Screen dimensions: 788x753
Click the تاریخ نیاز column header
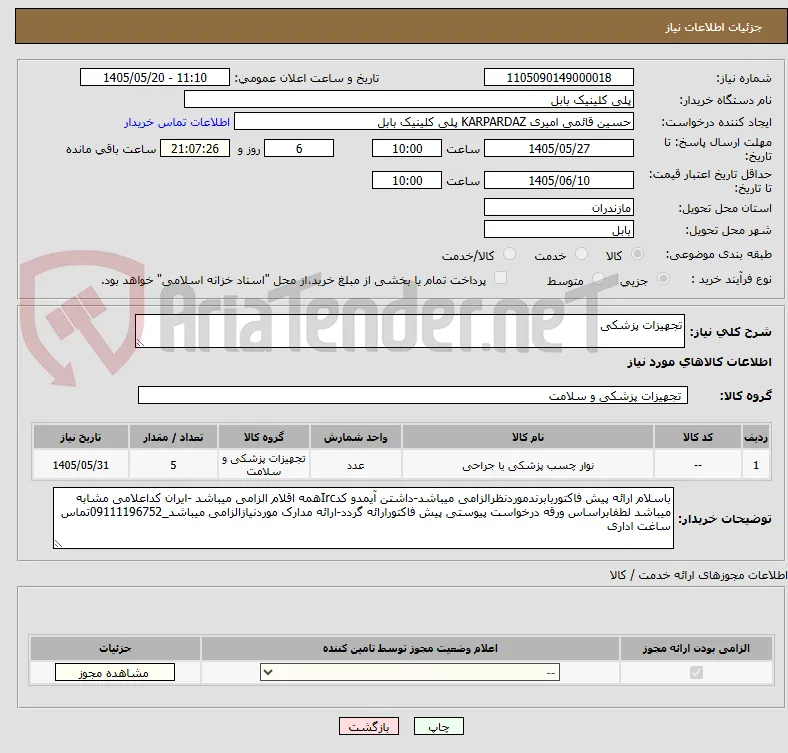point(80,437)
